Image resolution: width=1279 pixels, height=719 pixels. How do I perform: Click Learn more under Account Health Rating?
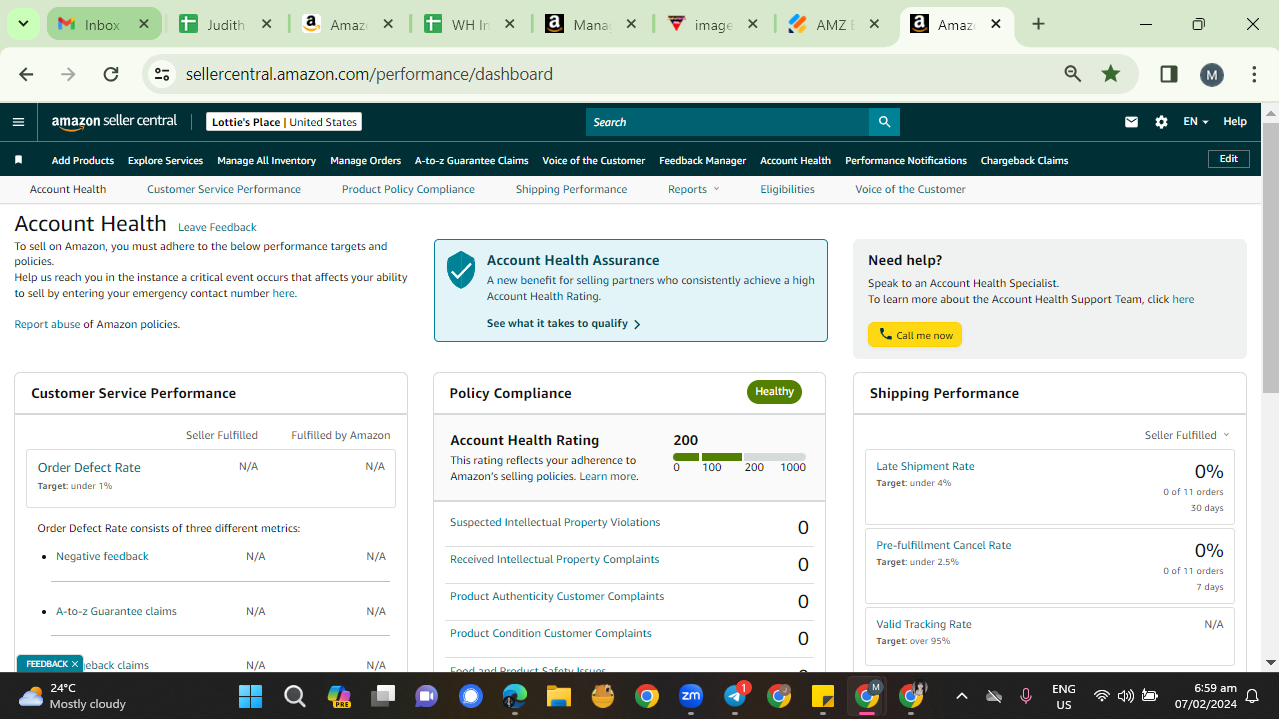tap(607, 476)
